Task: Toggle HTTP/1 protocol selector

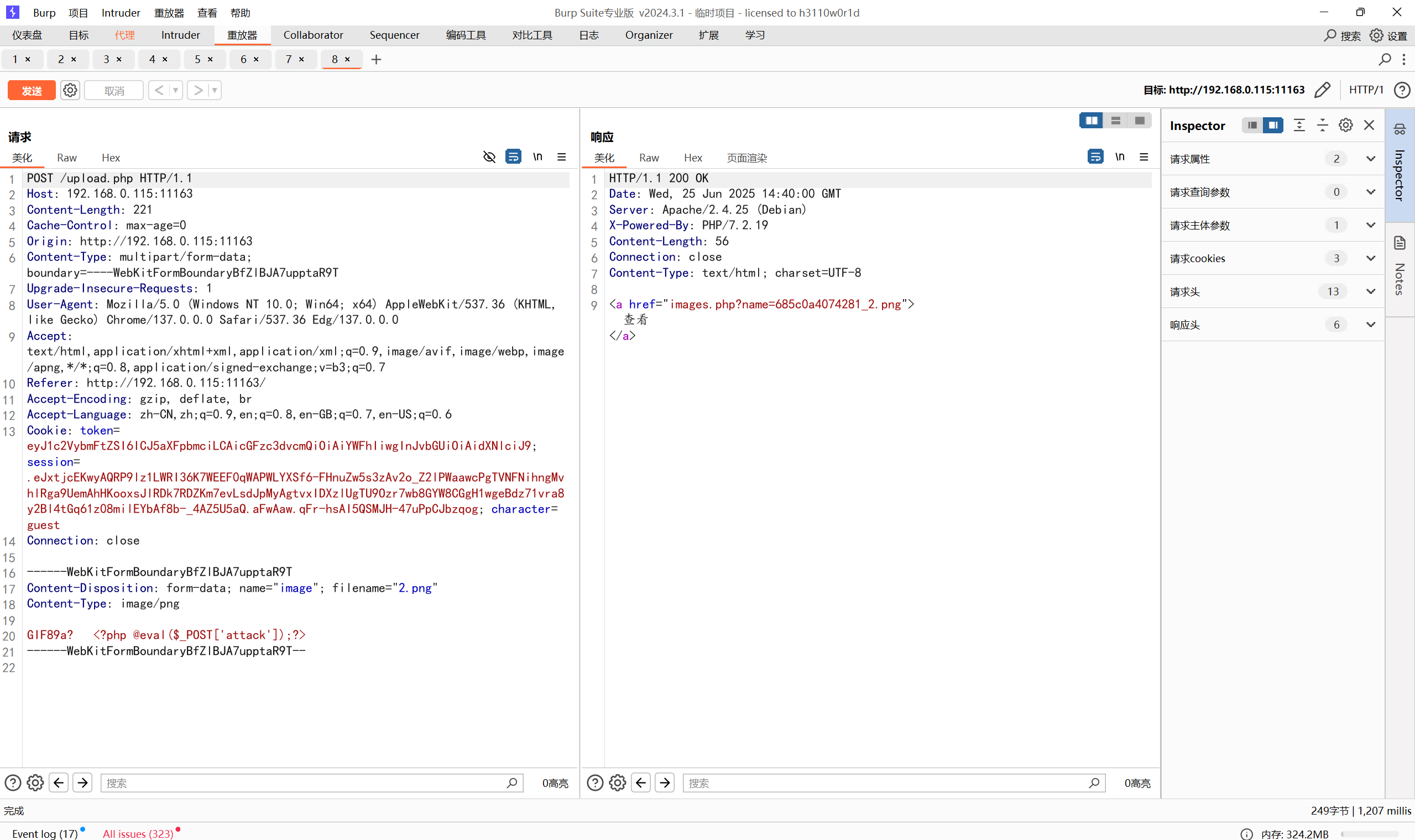Action: pos(1366,90)
